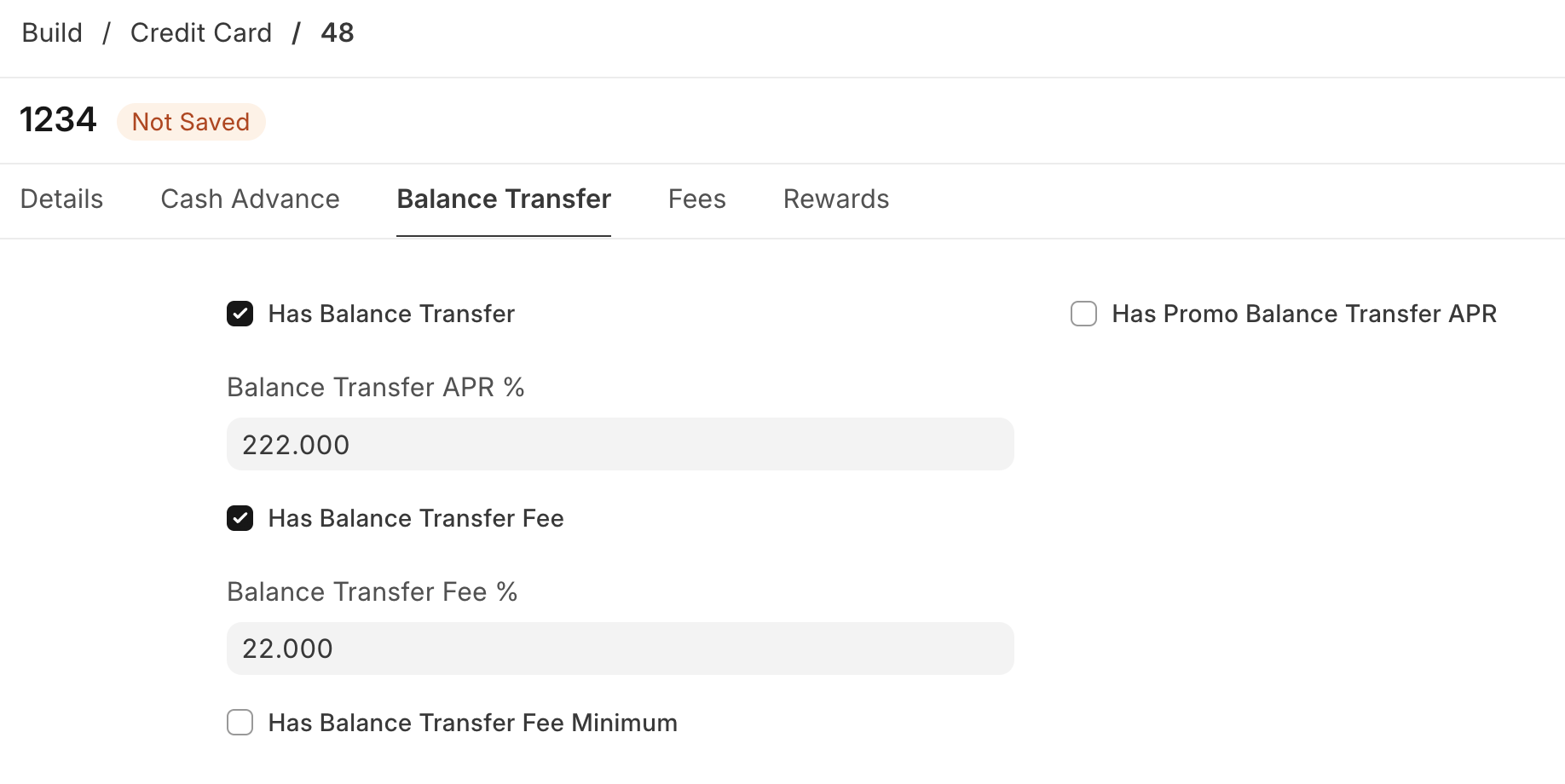The width and height of the screenshot is (1565, 784).
Task: Click the Not Saved status badge
Action: pyautogui.click(x=191, y=122)
